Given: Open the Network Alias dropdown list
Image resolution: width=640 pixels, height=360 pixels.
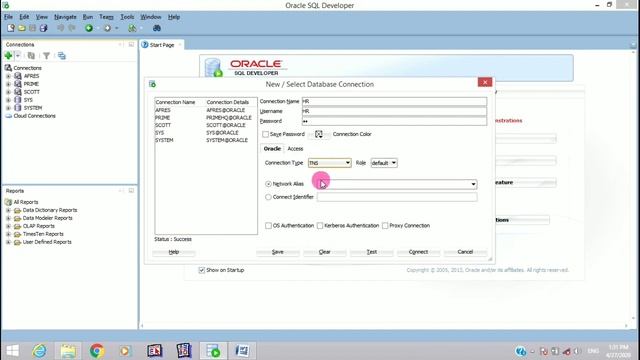Looking at the screenshot, I should [x=473, y=184].
